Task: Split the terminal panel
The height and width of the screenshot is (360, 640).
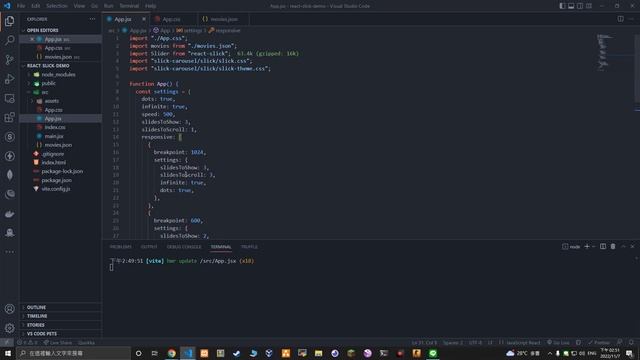Action: point(603,247)
